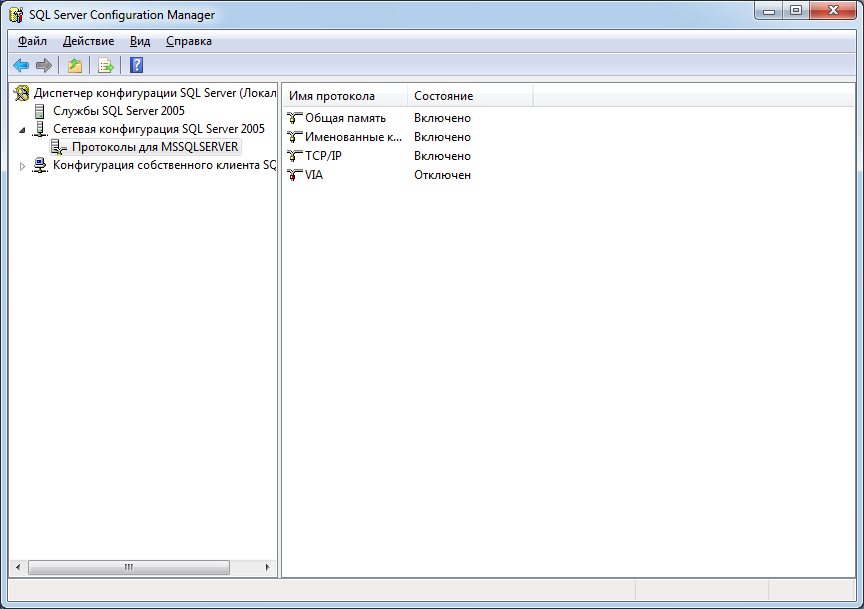Viewport: 864px width, 609px height.
Task: Click the TCP/IP protocol icon
Action: tap(295, 156)
